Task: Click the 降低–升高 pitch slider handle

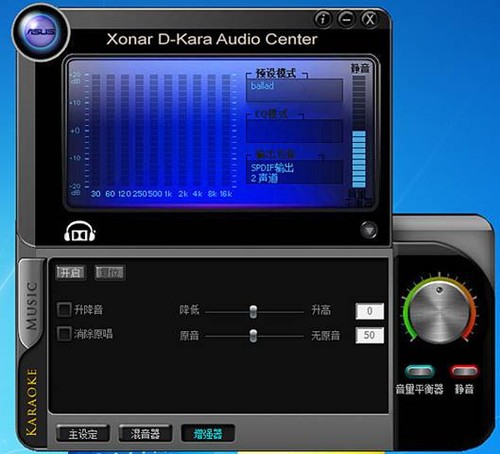Action: 253,312
